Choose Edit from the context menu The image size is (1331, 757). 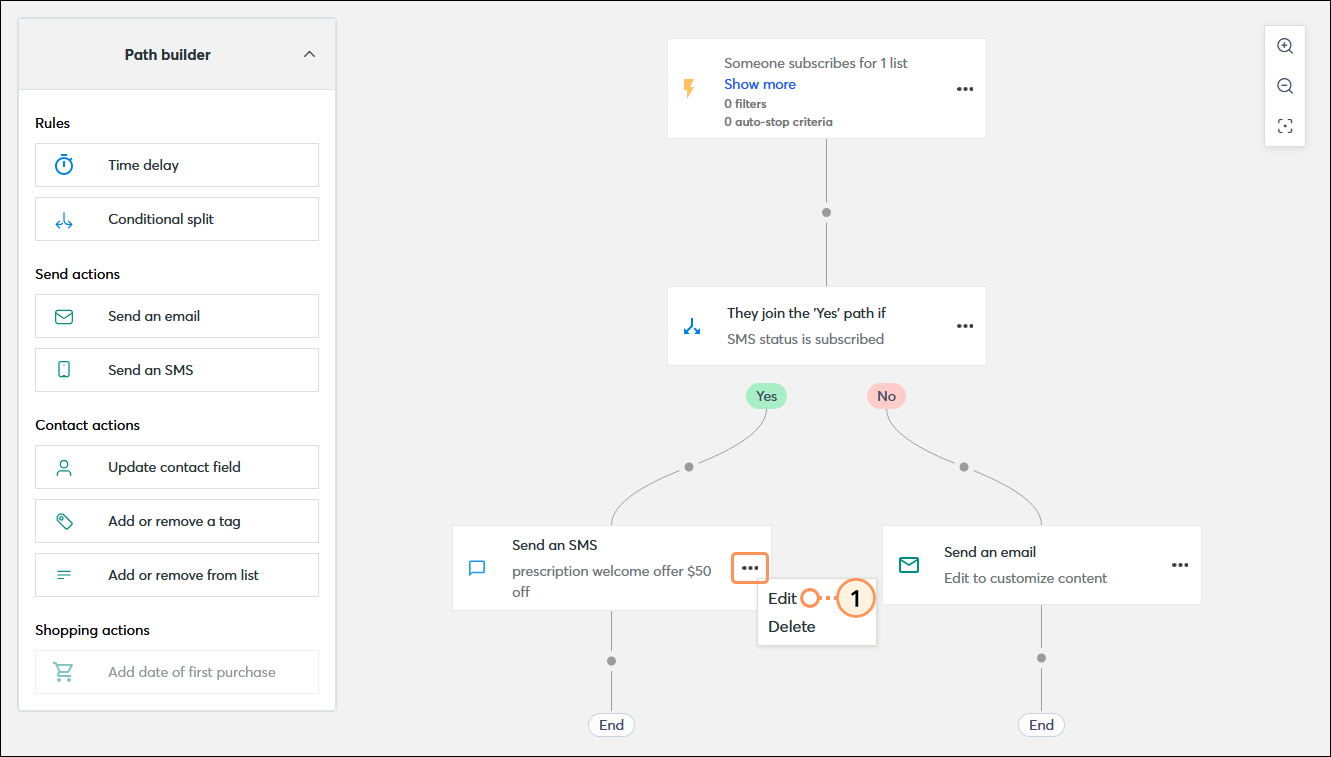[781, 598]
